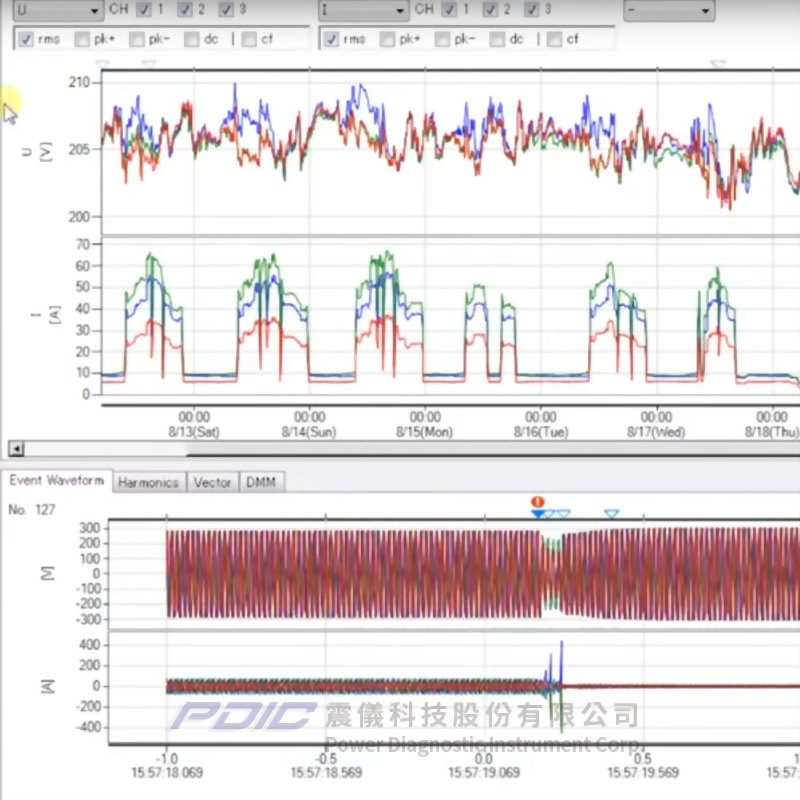Click second grey triangle marker above voltage trend
Screen dimensions: 800x800
(149, 64)
